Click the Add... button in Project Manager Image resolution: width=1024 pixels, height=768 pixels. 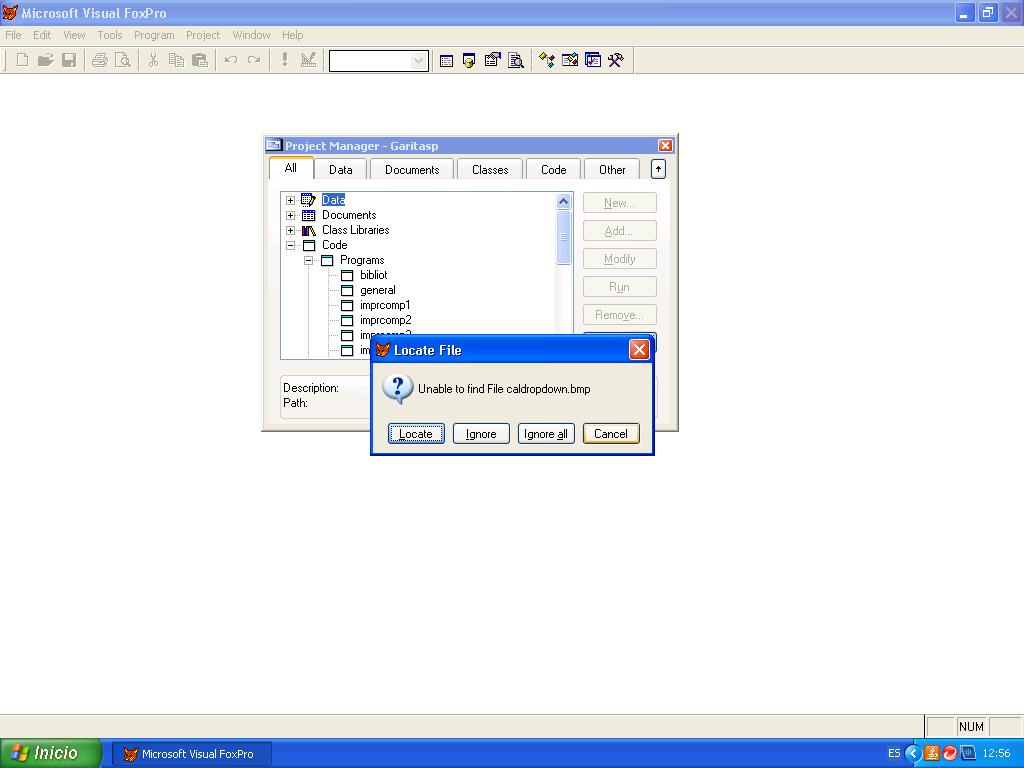point(620,231)
